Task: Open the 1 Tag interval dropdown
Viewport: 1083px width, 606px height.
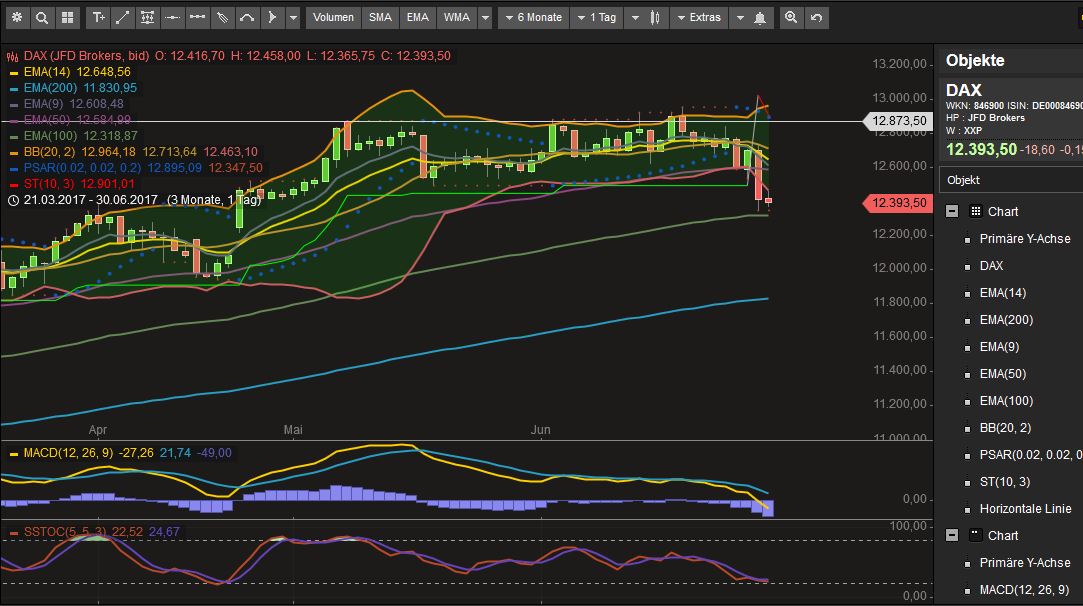Action: pos(597,17)
